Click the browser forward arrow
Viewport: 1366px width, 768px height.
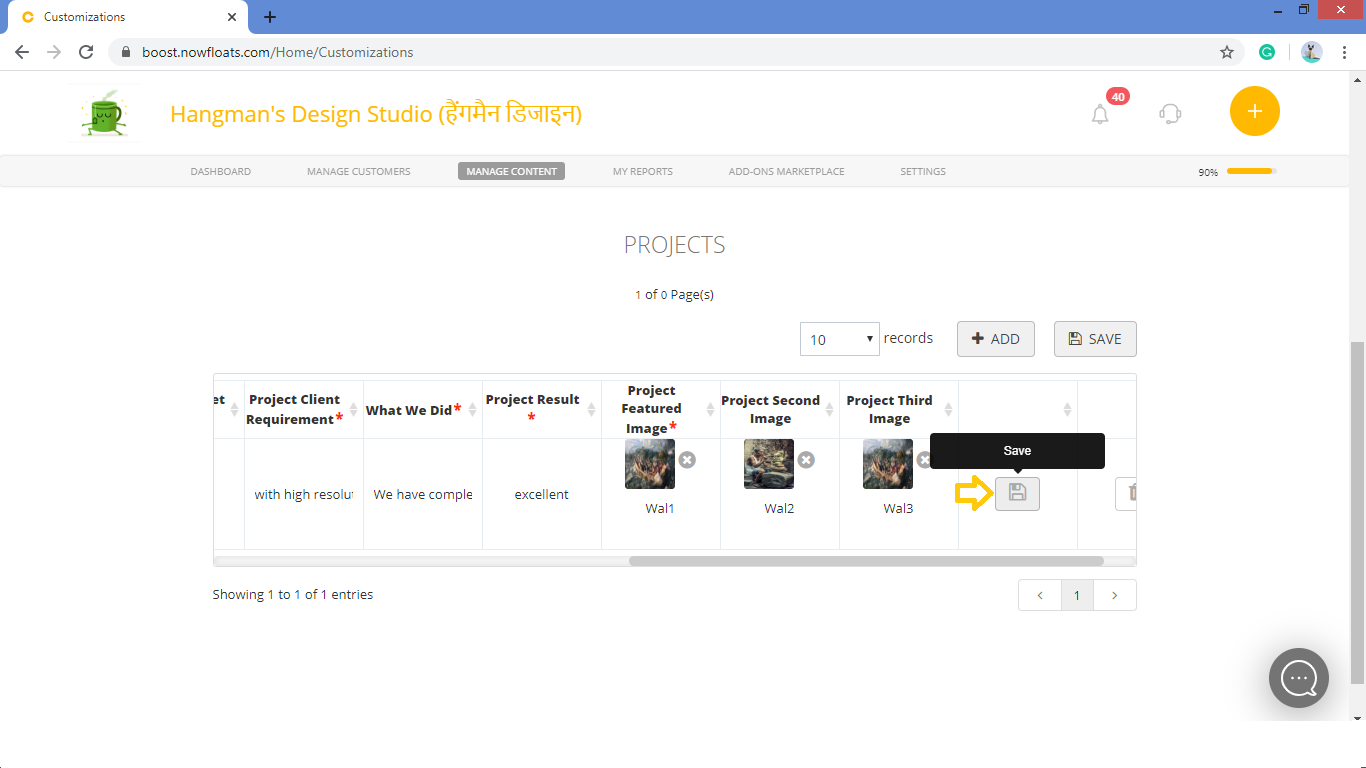54,52
